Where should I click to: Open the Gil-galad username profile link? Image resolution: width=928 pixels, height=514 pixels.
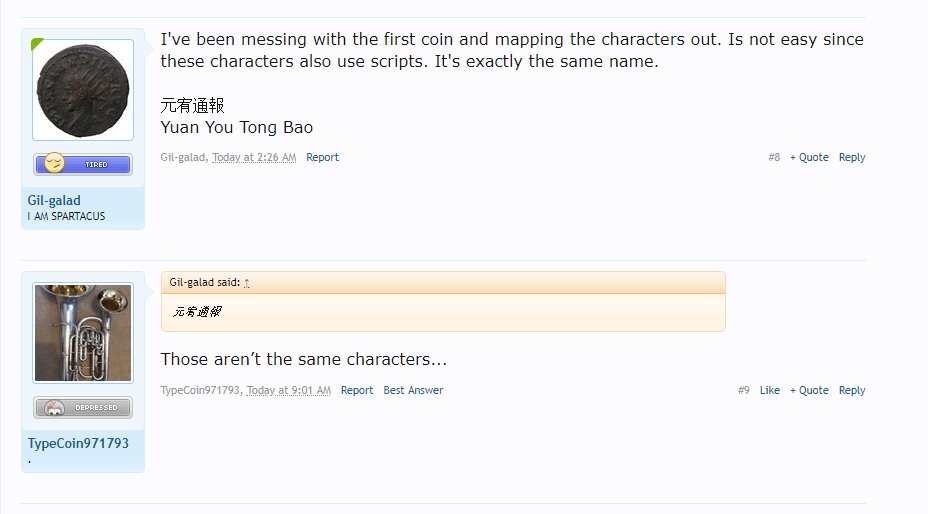tap(54, 200)
